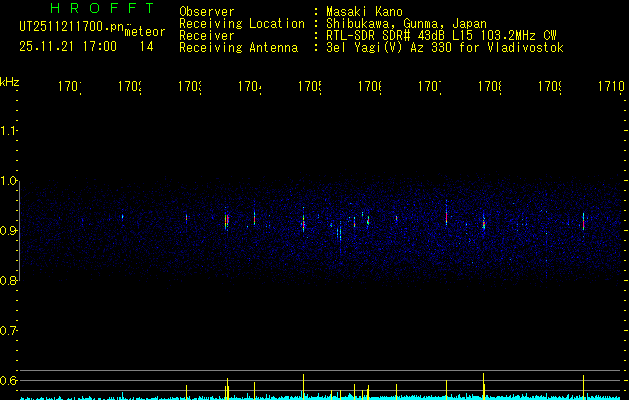Click the 1.1 frequency axis label

pos(9,130)
